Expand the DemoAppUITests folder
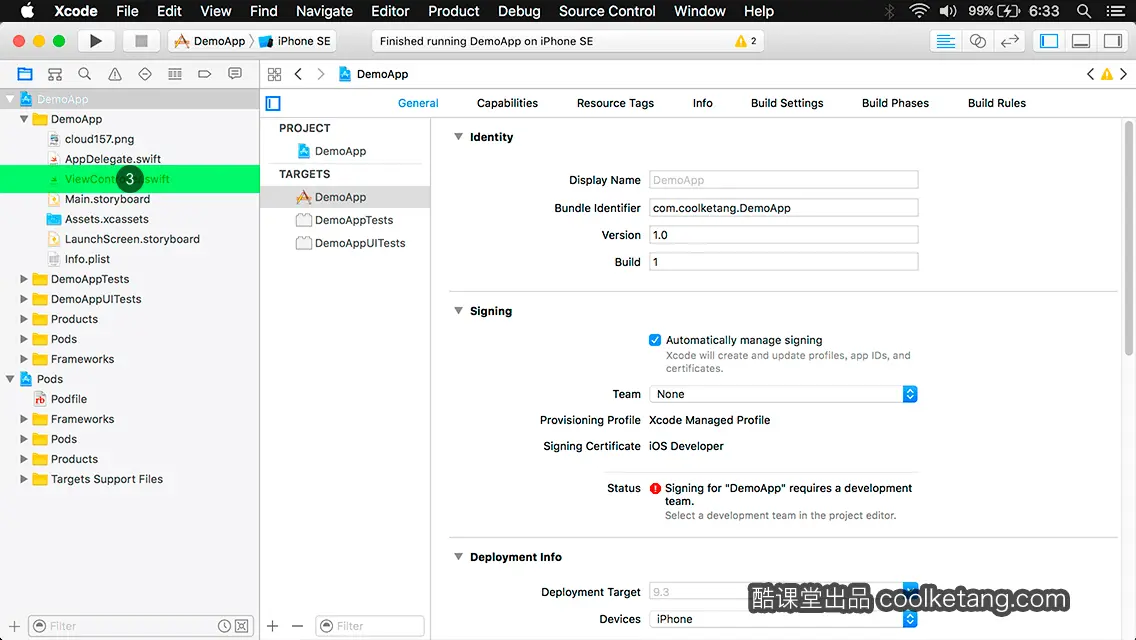The image size is (1136, 640). 23,299
